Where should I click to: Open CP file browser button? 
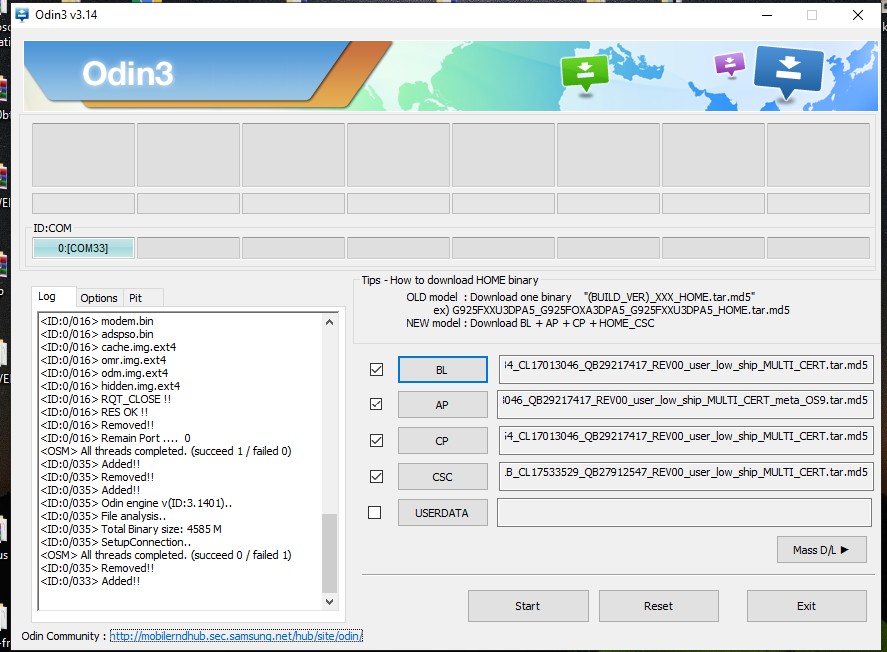point(442,441)
